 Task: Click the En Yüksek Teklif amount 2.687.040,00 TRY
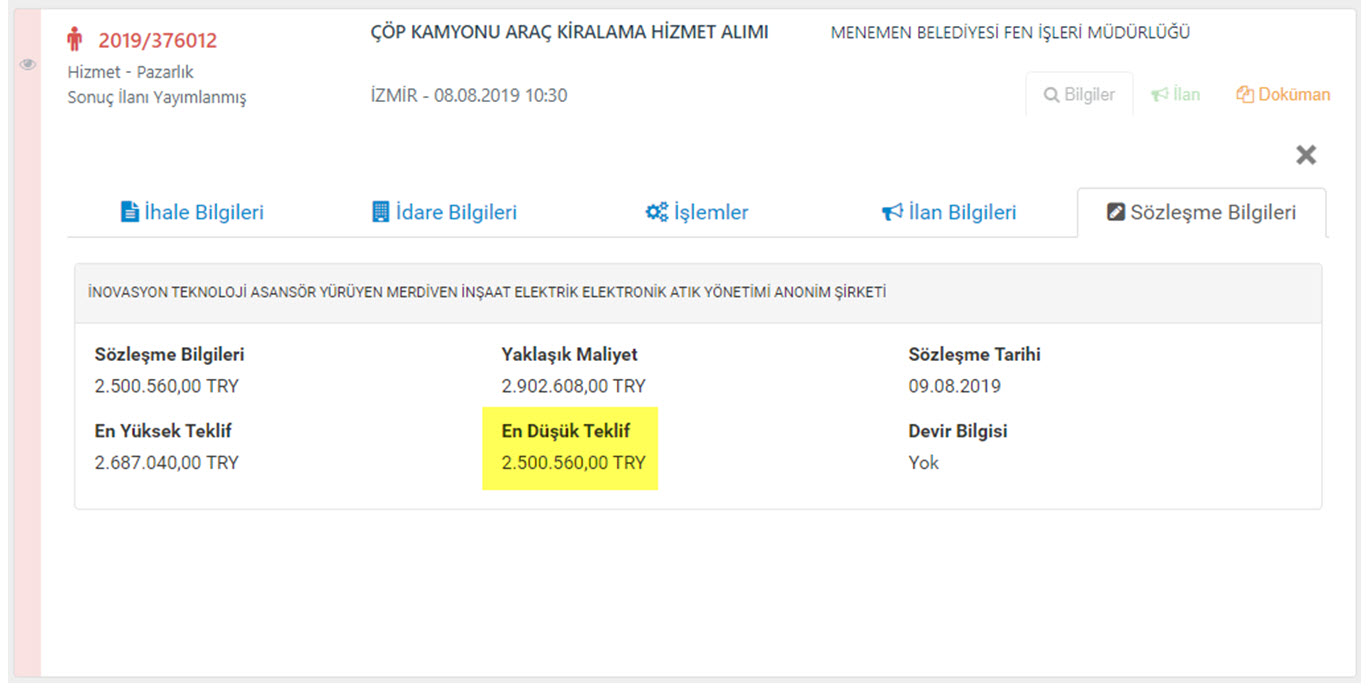[x=167, y=463]
